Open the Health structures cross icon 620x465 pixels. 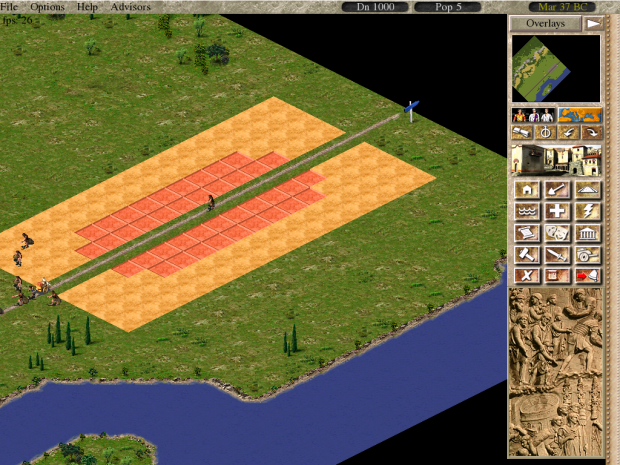click(x=557, y=212)
